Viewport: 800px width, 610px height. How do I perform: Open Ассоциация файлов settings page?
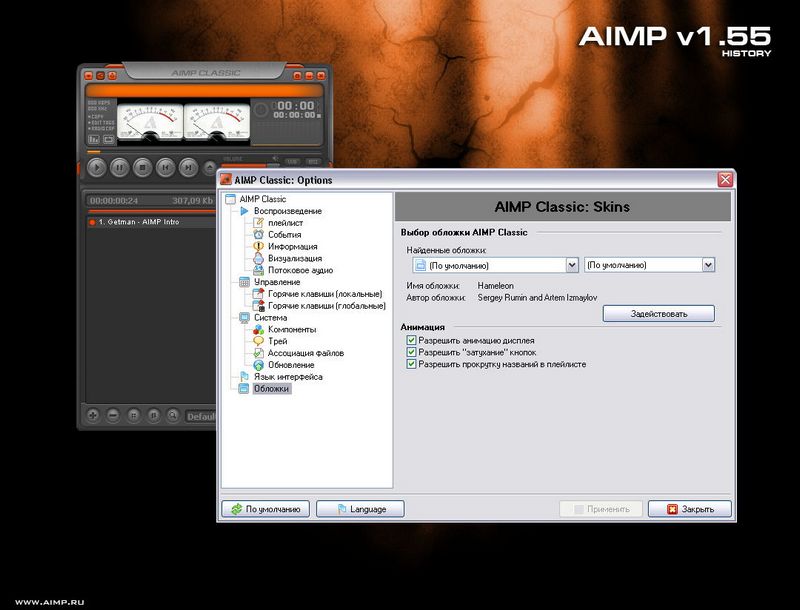click(306, 353)
